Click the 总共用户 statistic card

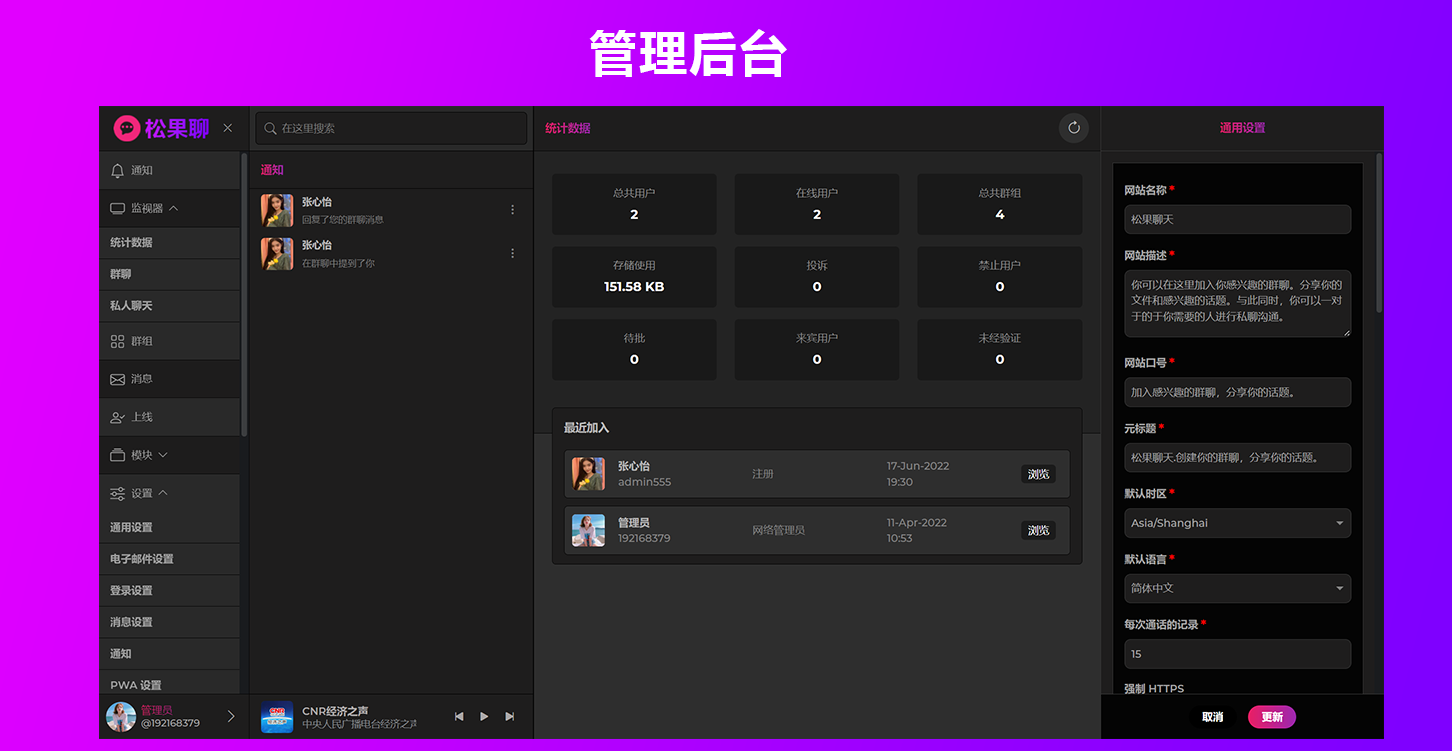point(634,204)
